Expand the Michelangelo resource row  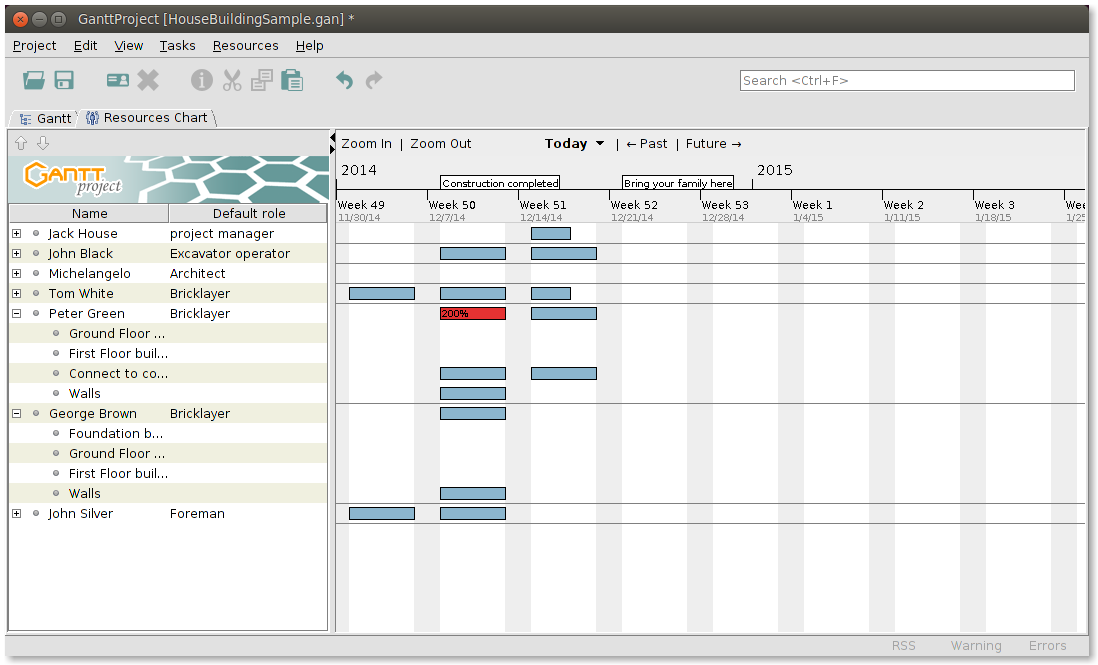(x=17, y=273)
